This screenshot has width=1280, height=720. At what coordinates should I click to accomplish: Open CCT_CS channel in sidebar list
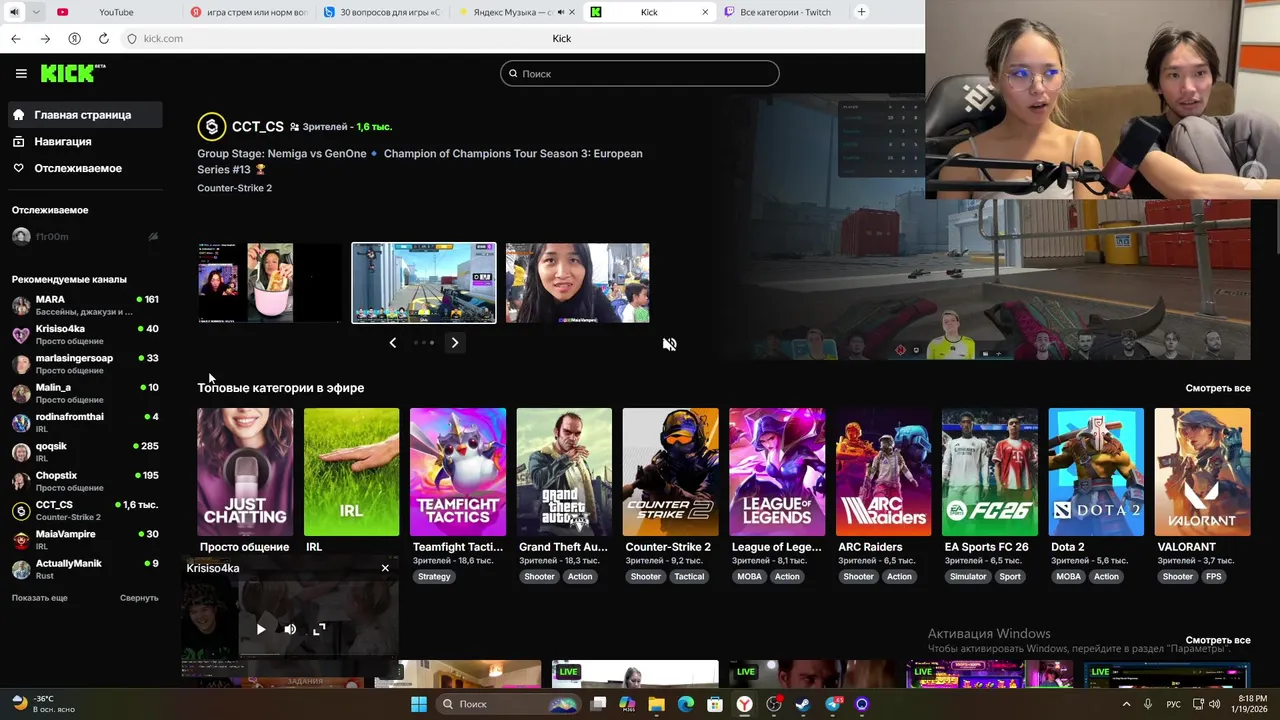(x=86, y=510)
